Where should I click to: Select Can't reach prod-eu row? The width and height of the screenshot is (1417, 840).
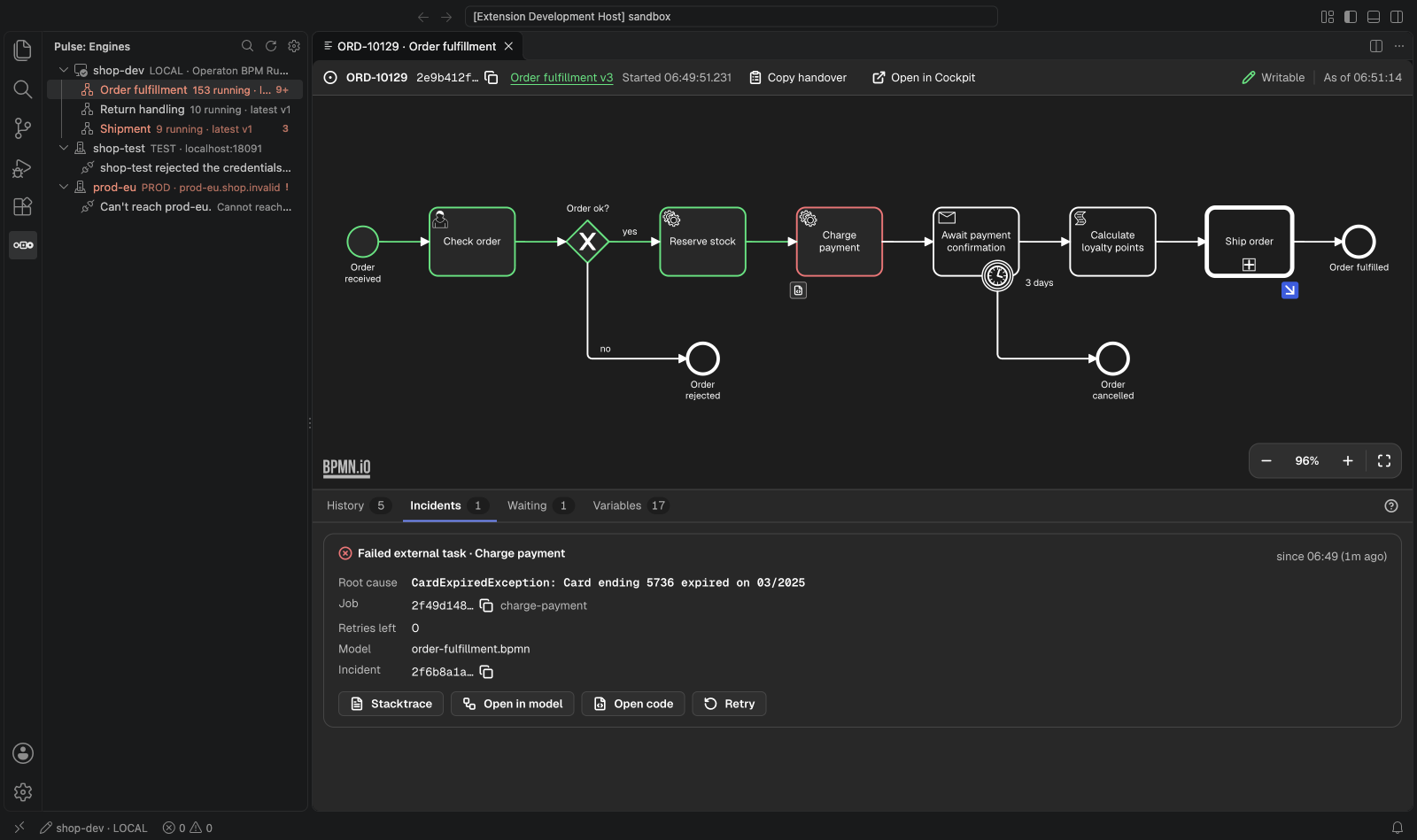pyautogui.click(x=174, y=206)
